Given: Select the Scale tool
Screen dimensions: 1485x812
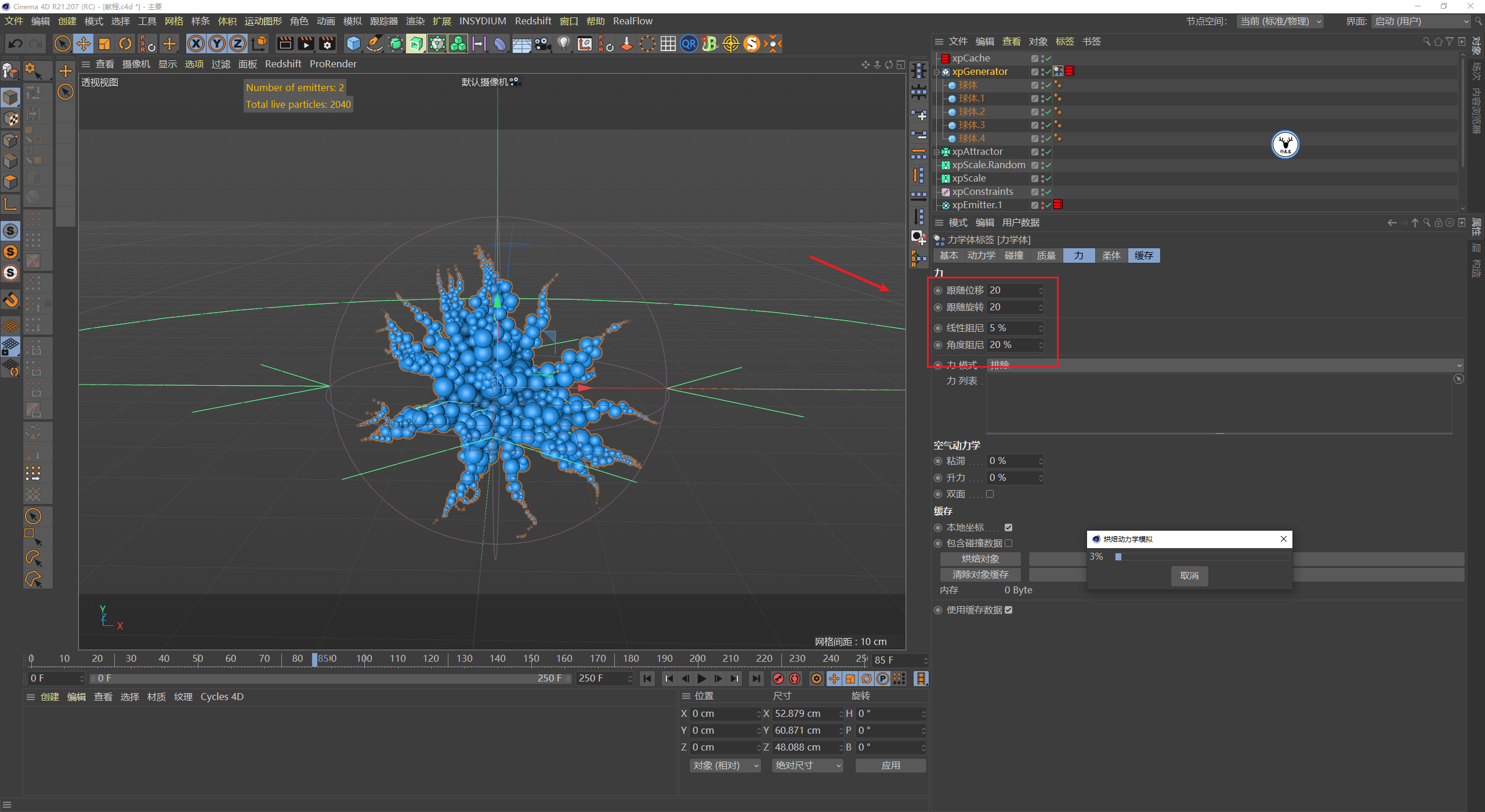Looking at the screenshot, I should coord(104,43).
